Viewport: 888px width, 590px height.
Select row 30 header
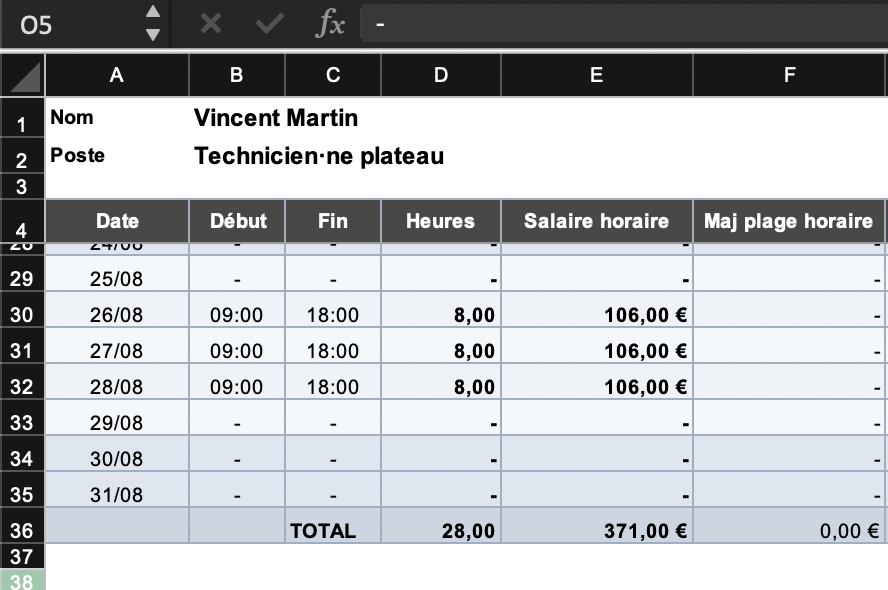click(x=22, y=315)
